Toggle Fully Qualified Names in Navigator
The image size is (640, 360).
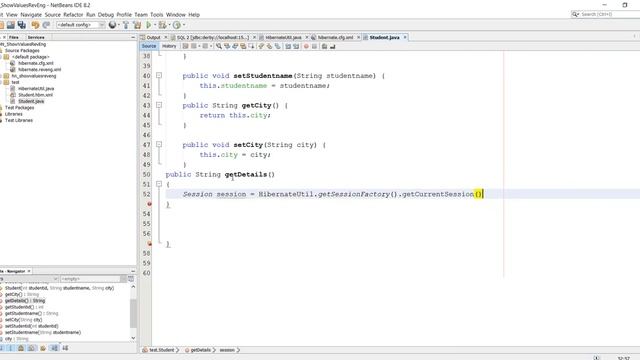coord(43,348)
